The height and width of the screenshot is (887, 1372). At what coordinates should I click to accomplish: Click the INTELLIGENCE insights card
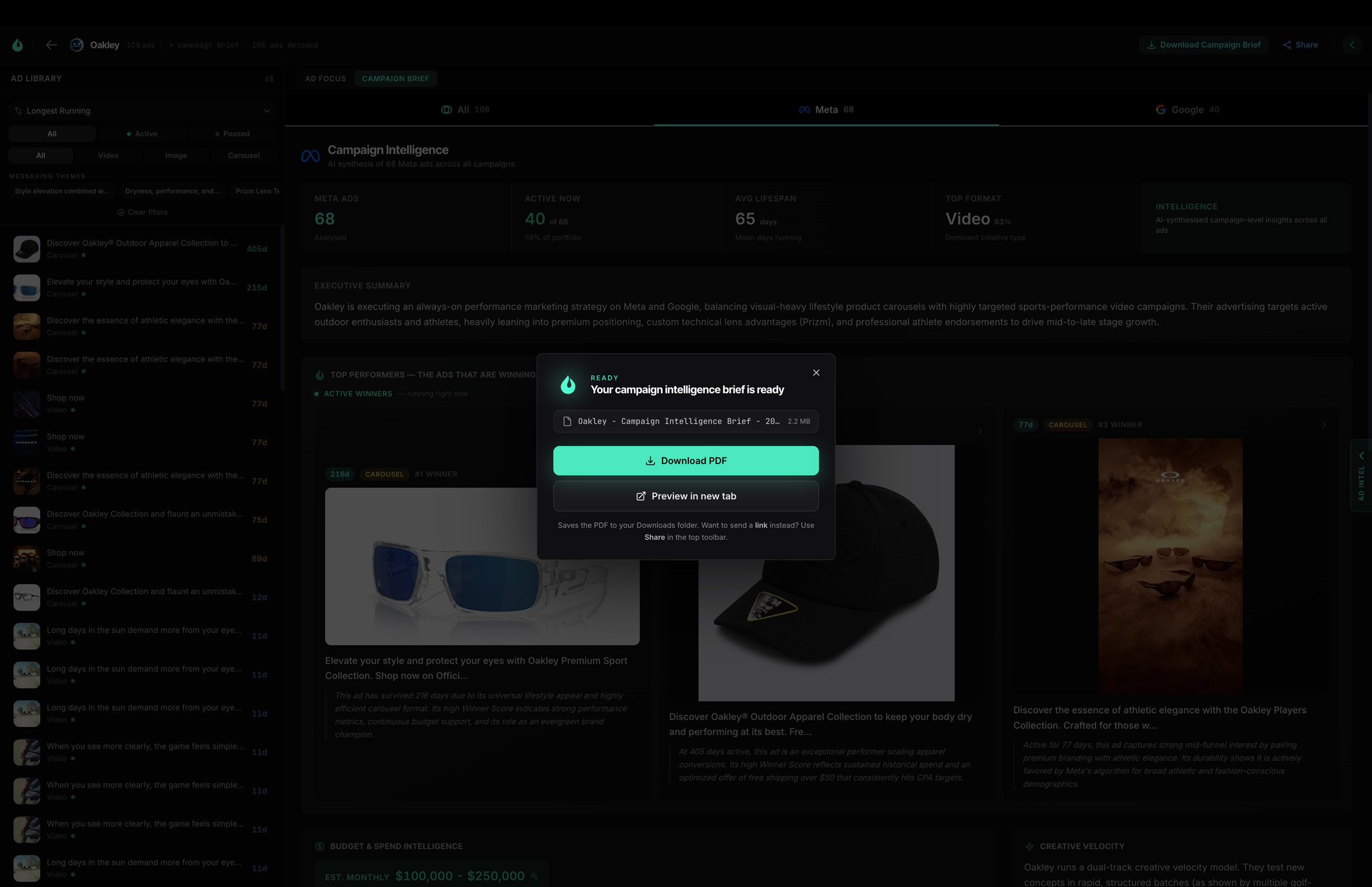pyautogui.click(x=1246, y=218)
